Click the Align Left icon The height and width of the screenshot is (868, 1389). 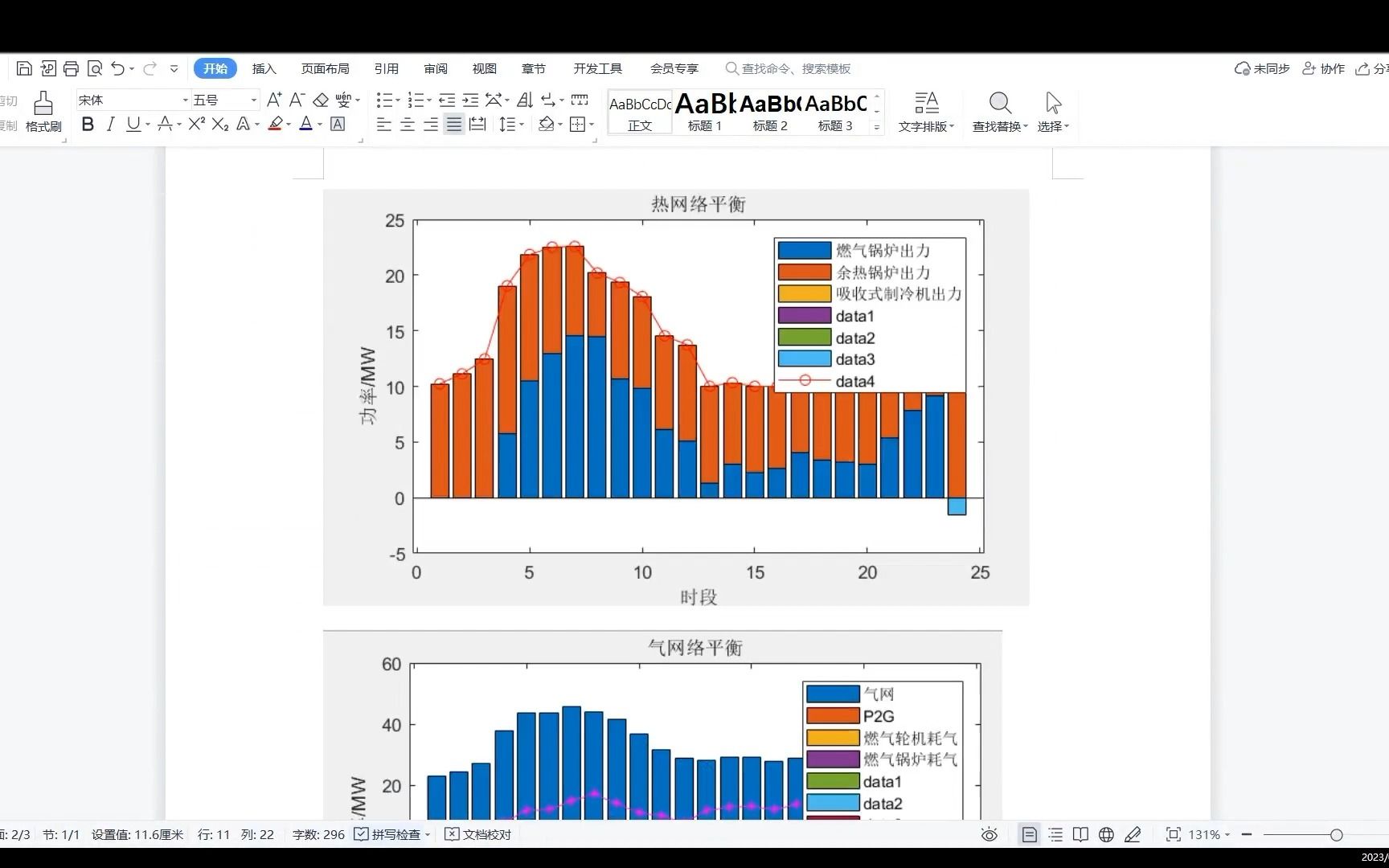coord(384,124)
